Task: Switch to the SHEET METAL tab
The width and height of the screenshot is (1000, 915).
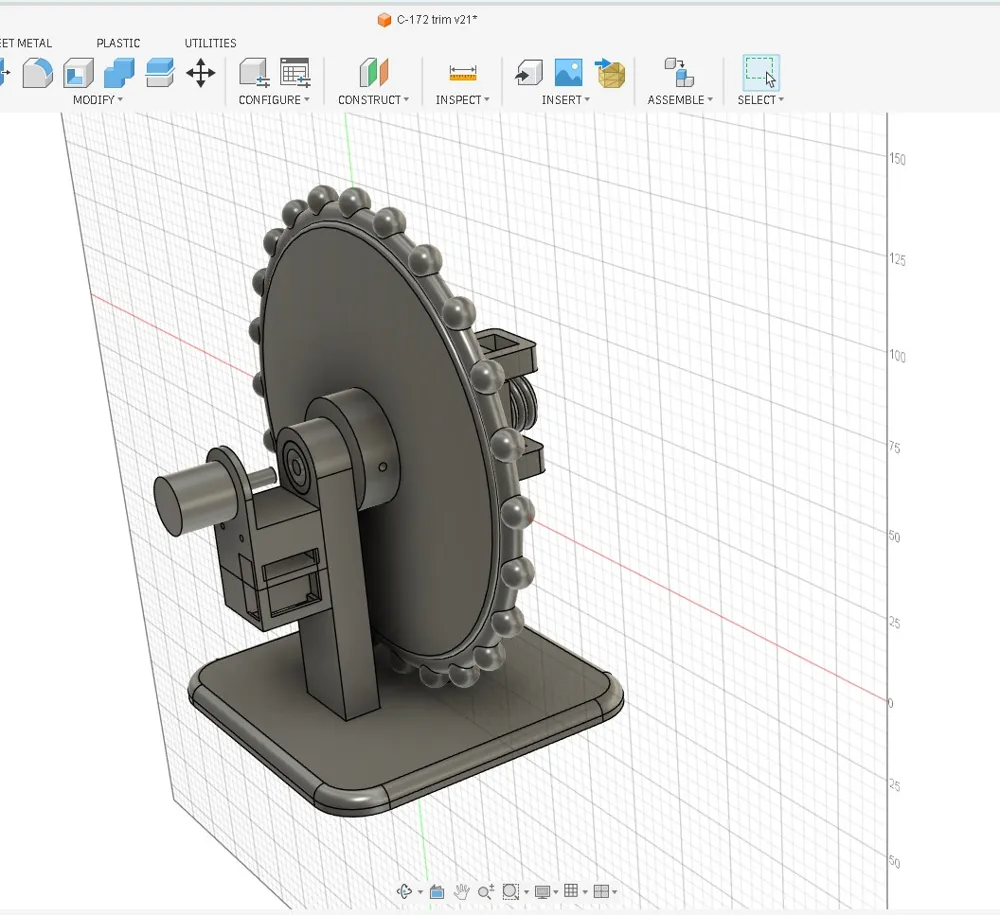Action: (x=26, y=43)
